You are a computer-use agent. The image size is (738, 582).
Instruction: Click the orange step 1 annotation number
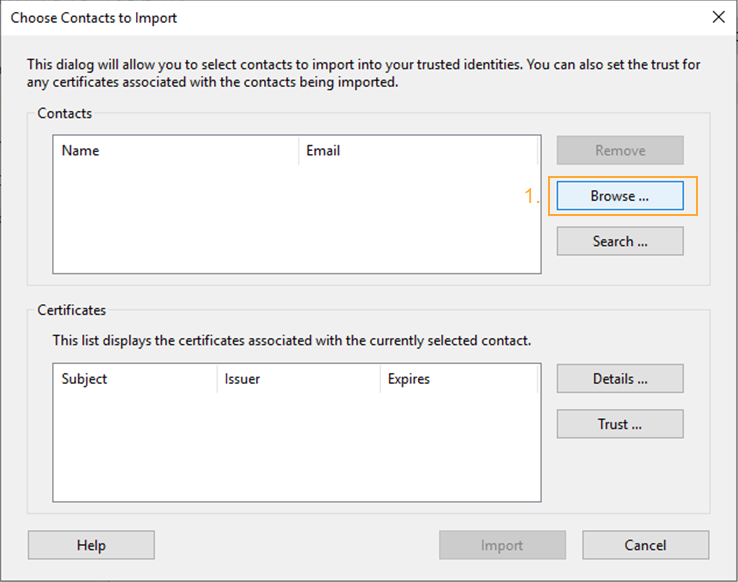(x=532, y=196)
